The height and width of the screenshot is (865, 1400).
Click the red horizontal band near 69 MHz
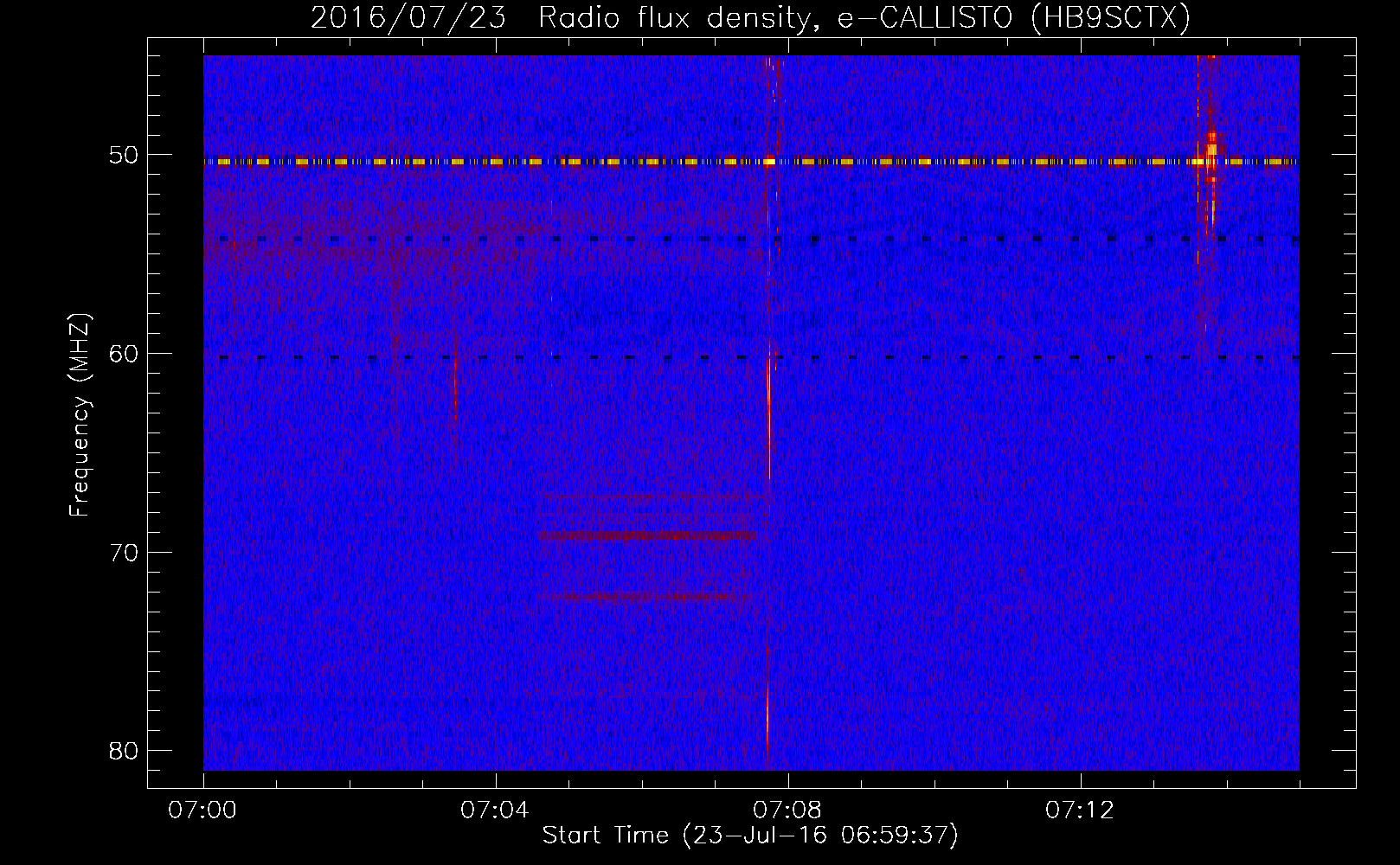click(x=647, y=535)
